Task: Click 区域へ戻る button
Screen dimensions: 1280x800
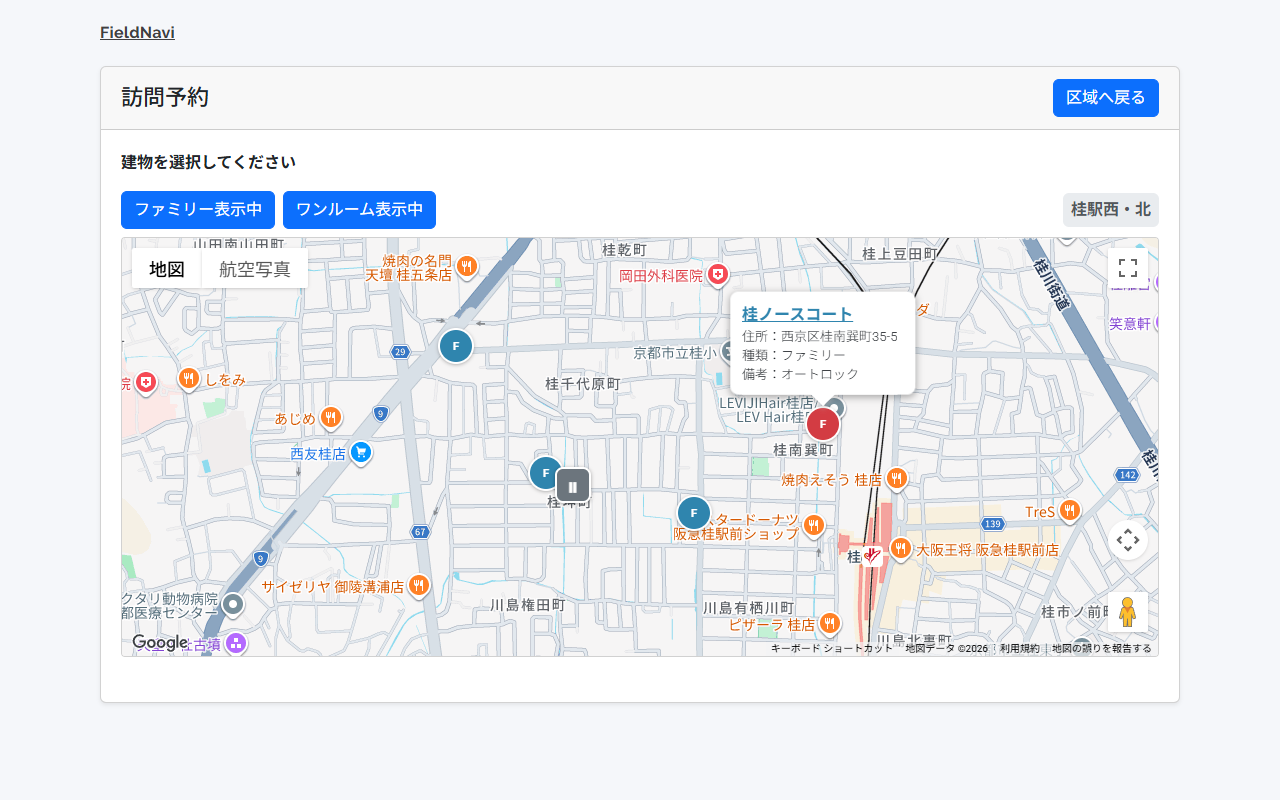Action: pos(1106,98)
